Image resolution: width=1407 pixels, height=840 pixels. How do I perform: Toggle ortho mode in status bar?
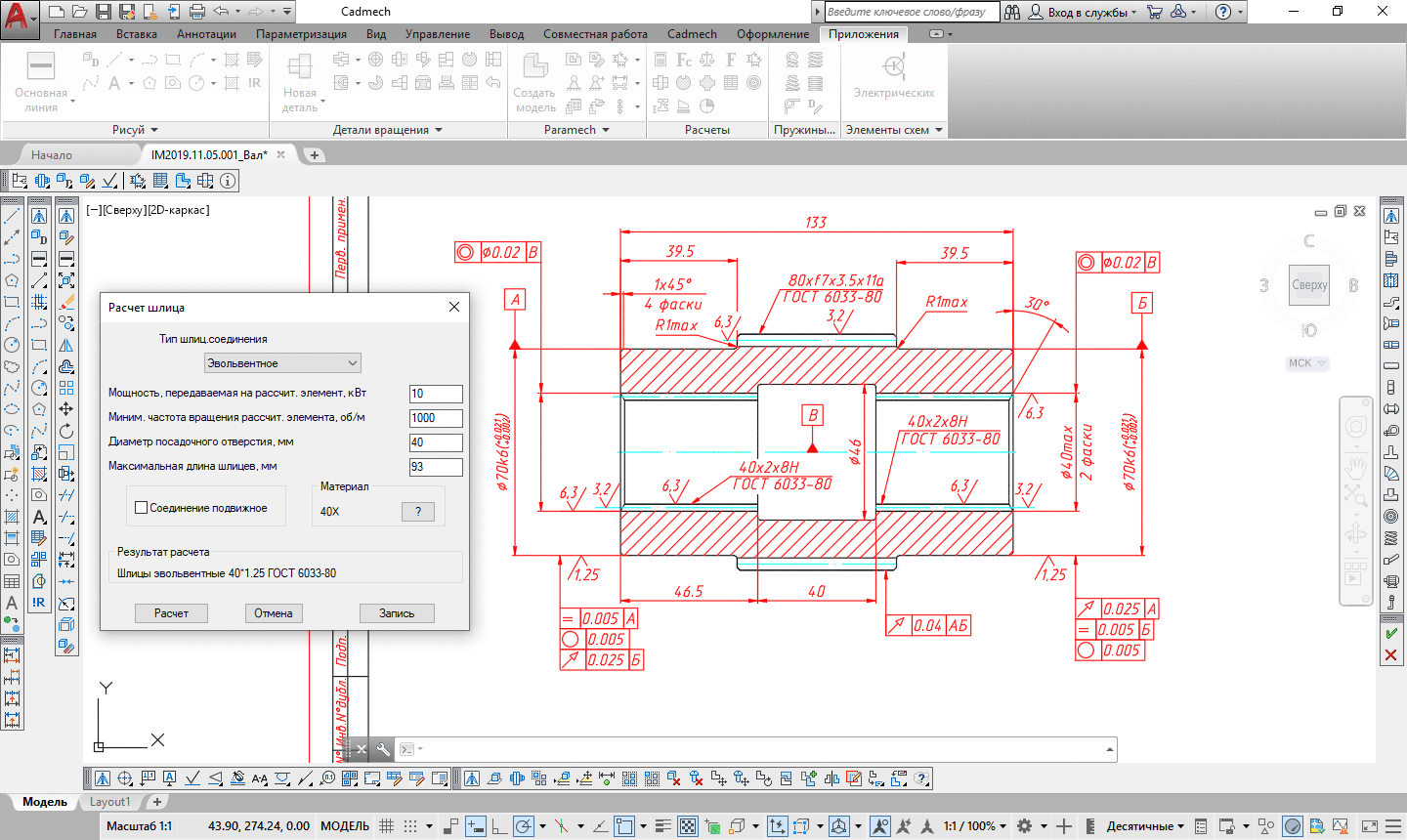coord(498,826)
